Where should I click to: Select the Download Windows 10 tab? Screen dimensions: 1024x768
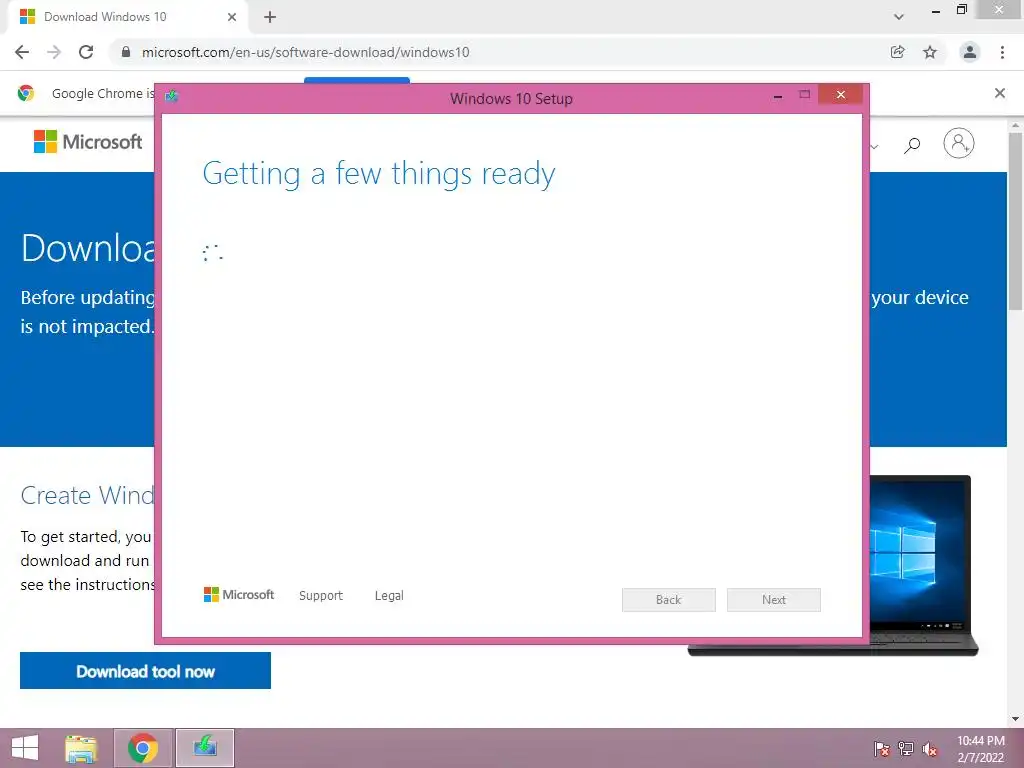128,17
